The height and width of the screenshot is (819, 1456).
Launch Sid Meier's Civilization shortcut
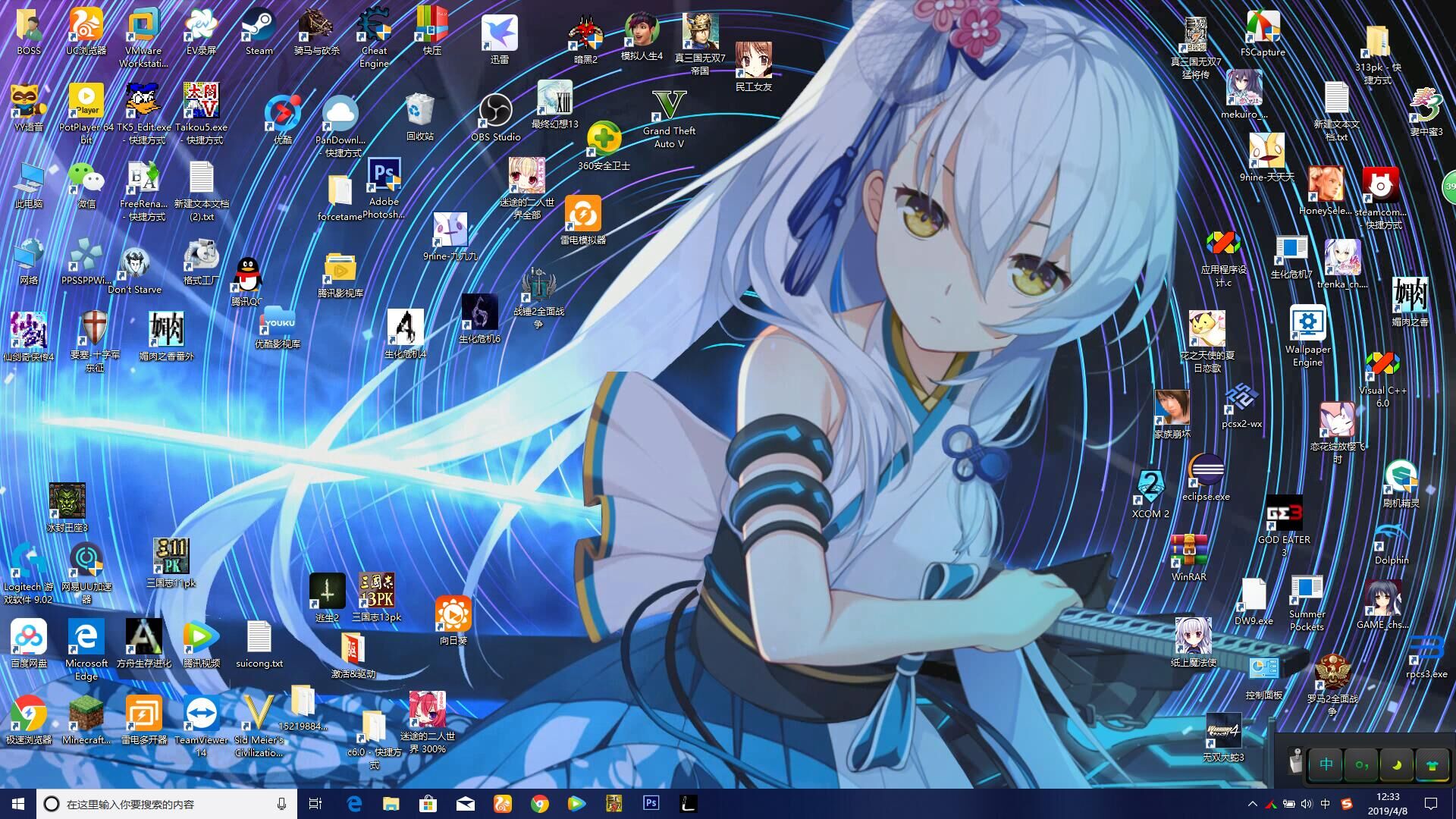[259, 726]
